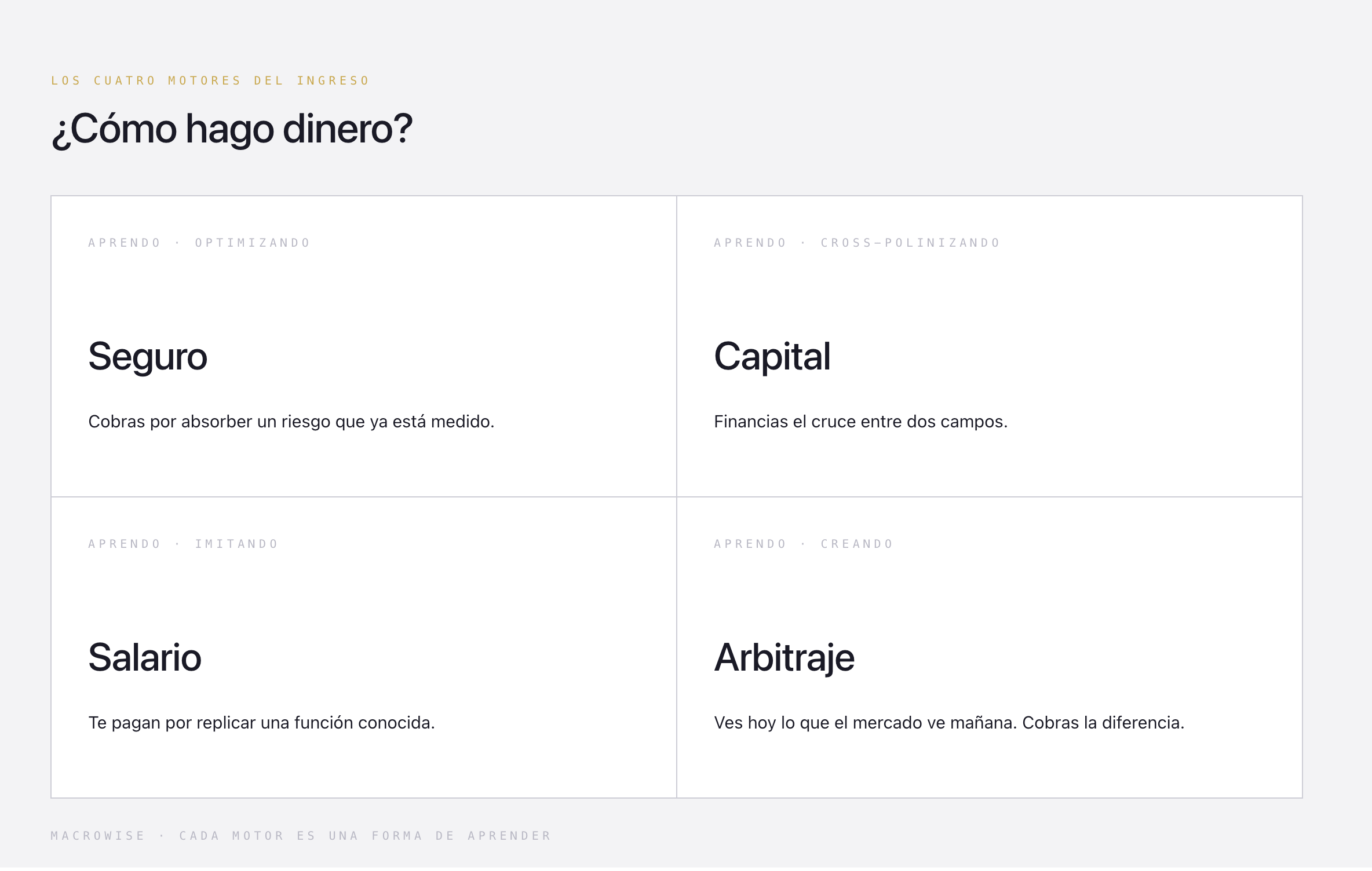Screen dimensions: 1372x871
Task: Click the APRENDO · CROSS-POLINIZANDO label
Action: click(857, 243)
